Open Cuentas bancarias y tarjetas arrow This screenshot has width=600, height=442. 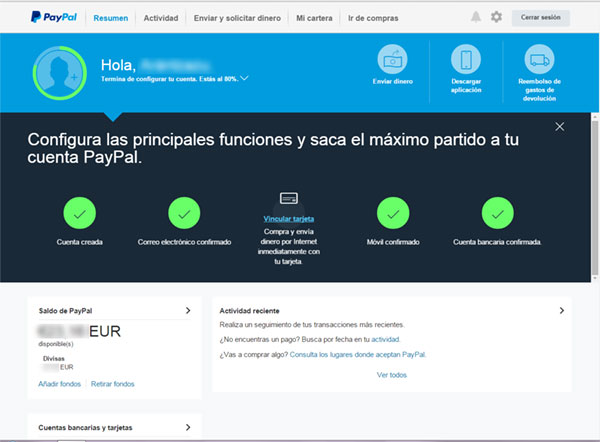(x=188, y=427)
